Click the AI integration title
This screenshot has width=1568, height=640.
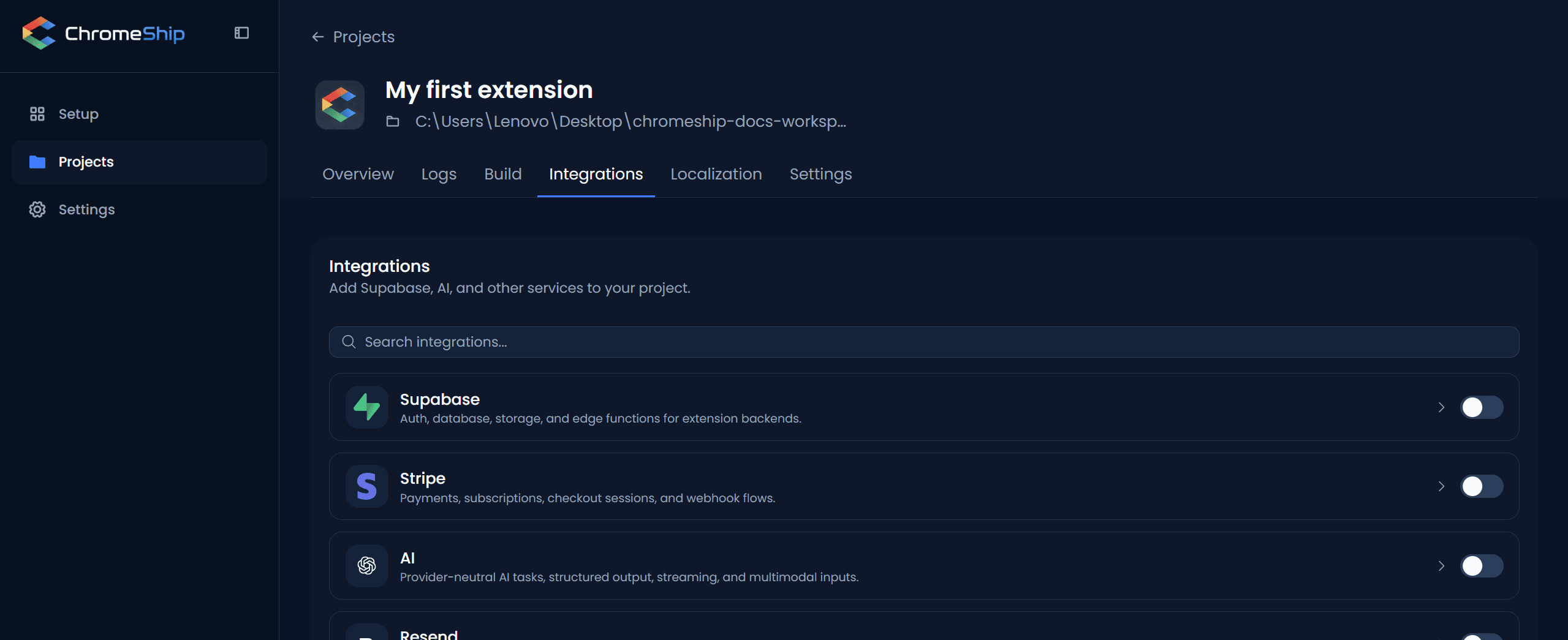point(407,558)
